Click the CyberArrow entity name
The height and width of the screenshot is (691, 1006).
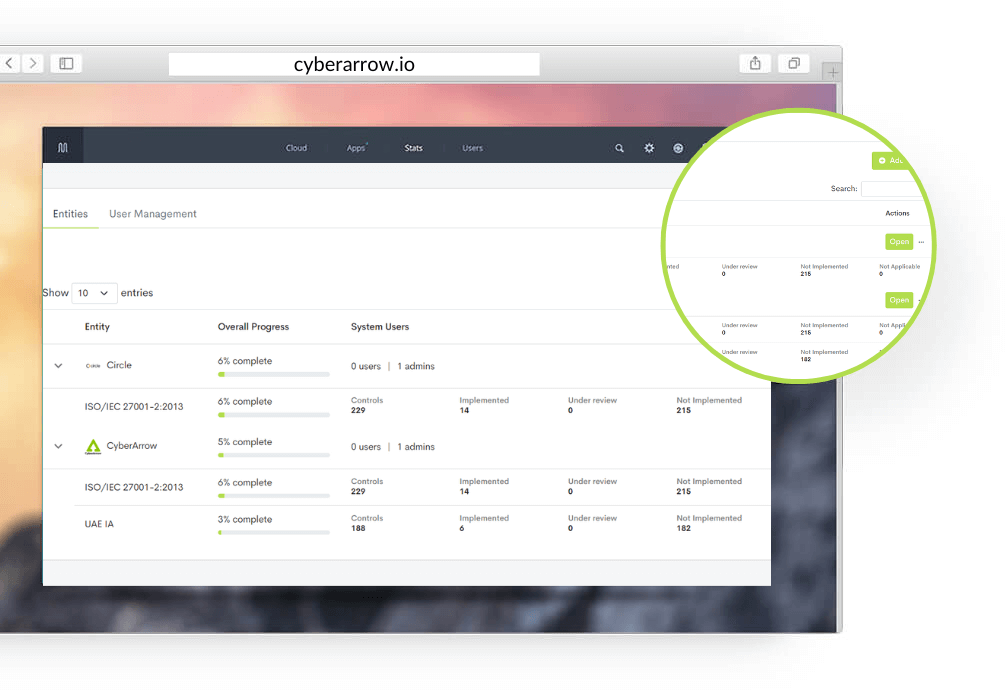pos(132,446)
